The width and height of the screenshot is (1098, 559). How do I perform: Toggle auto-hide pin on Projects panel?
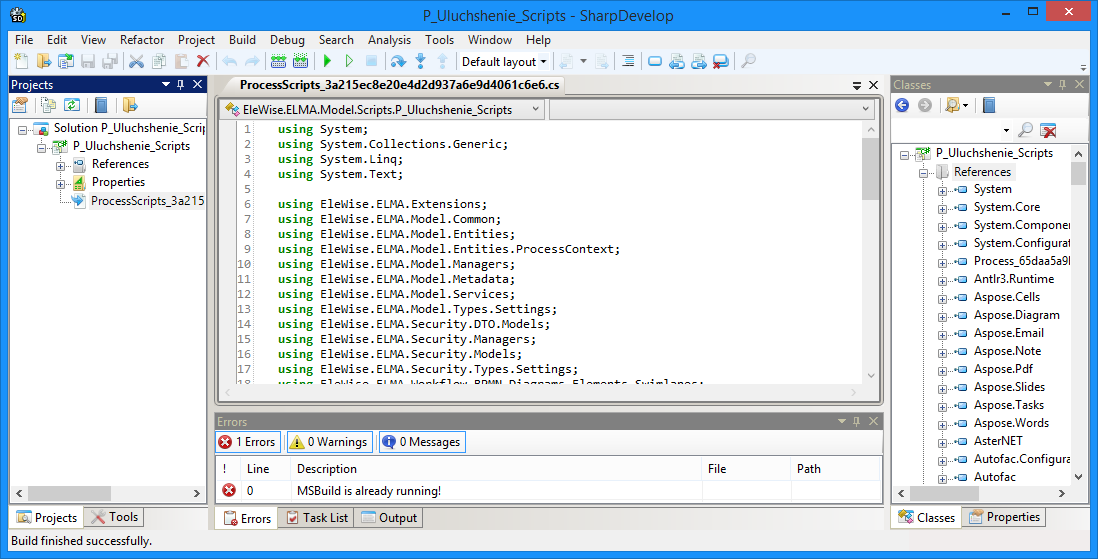pyautogui.click(x=181, y=84)
